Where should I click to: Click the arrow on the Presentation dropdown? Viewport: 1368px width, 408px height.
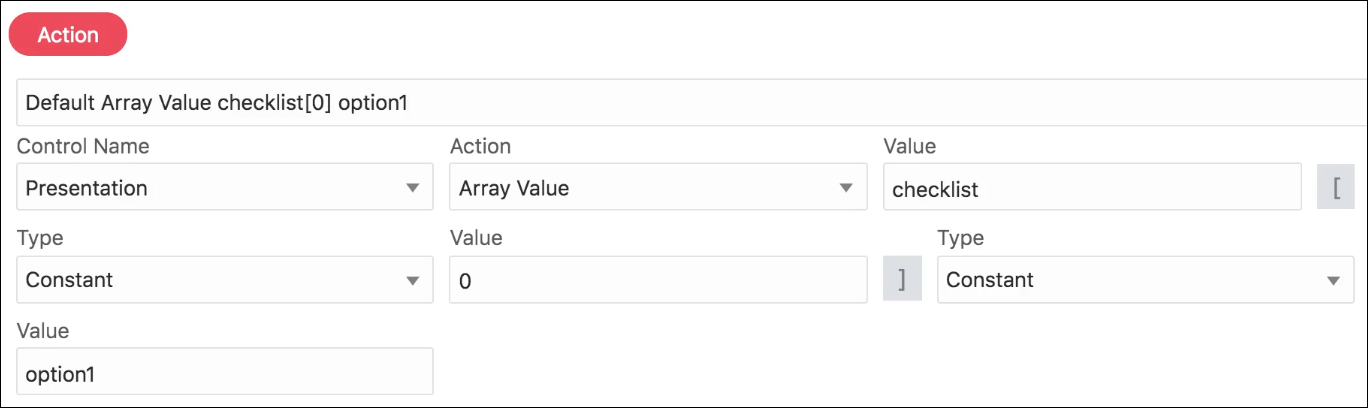coord(413,188)
